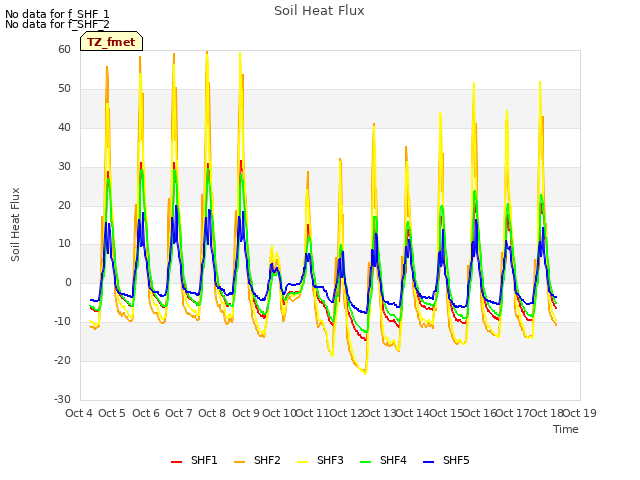Click the Time axis label

pos(566,429)
